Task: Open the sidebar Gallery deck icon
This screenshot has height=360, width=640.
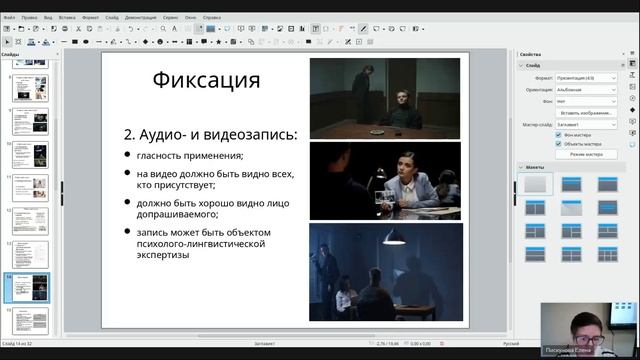Action: (x=632, y=87)
